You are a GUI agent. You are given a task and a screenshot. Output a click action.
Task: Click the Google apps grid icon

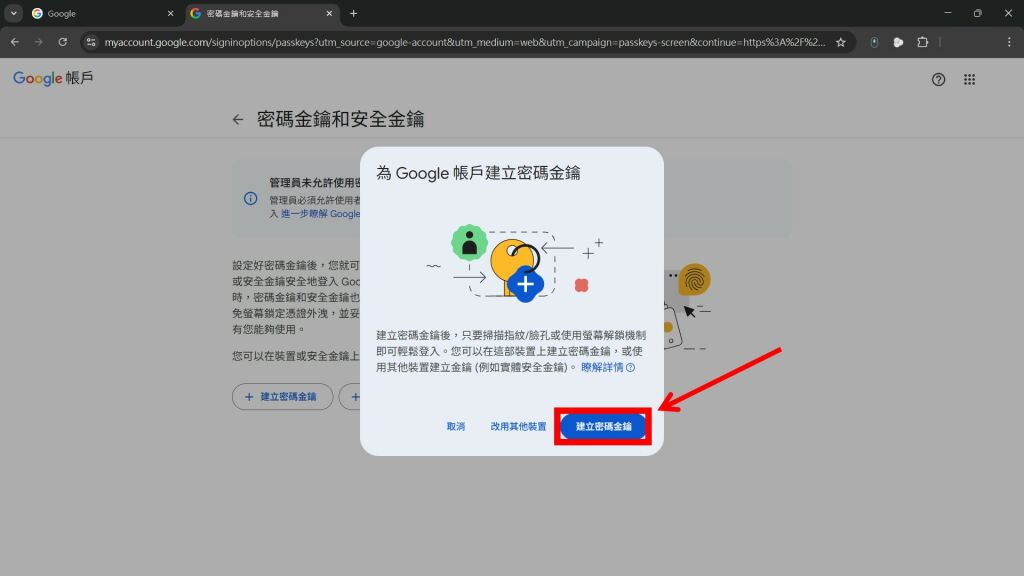pos(969,80)
